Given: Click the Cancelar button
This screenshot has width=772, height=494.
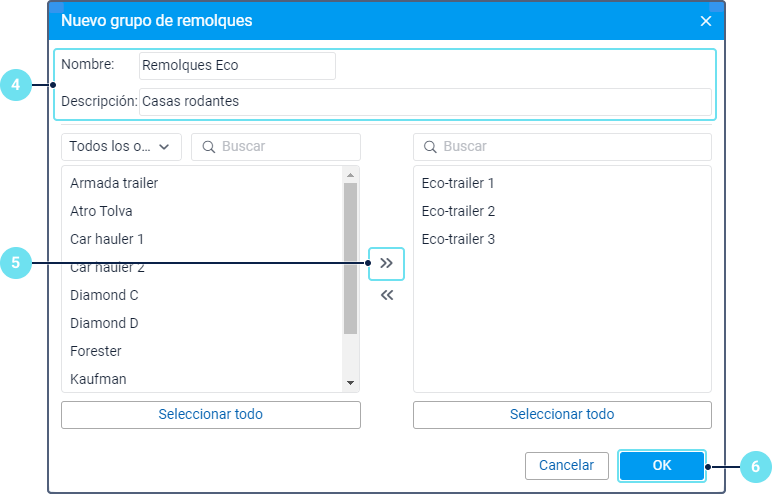Looking at the screenshot, I should pos(567,465).
